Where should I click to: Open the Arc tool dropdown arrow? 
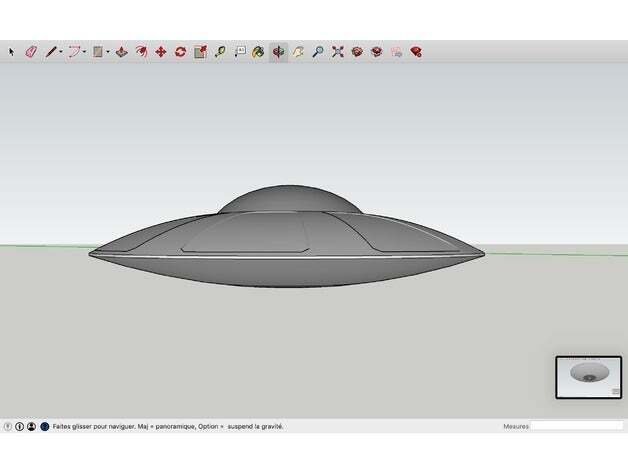85,51
